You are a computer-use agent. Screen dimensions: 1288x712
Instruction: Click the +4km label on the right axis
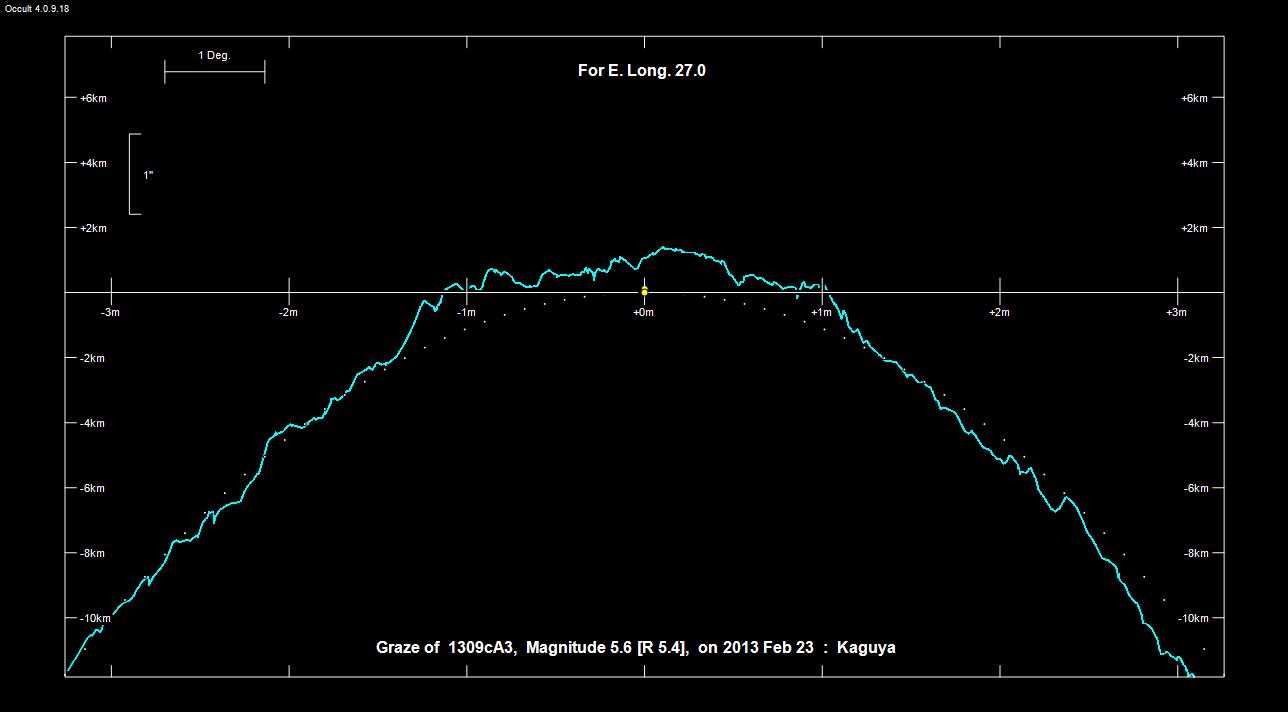pyautogui.click(x=1194, y=163)
